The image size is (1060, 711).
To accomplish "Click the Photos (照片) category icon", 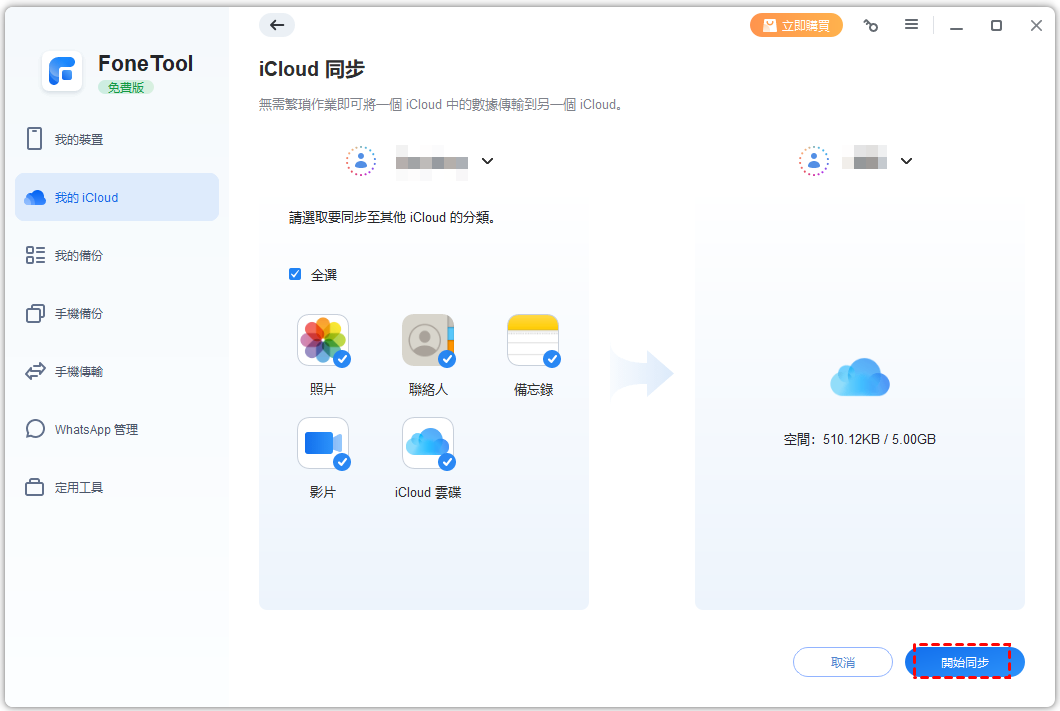I will coord(322,340).
